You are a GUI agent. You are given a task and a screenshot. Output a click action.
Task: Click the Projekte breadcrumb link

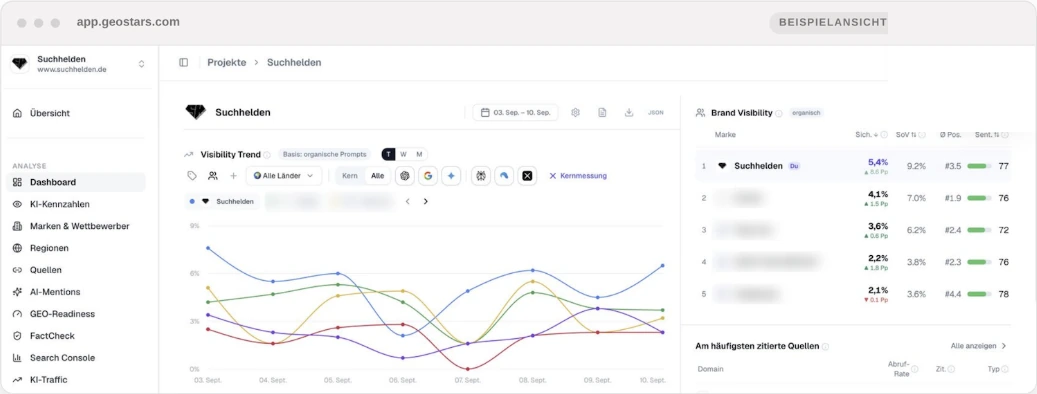pos(227,62)
